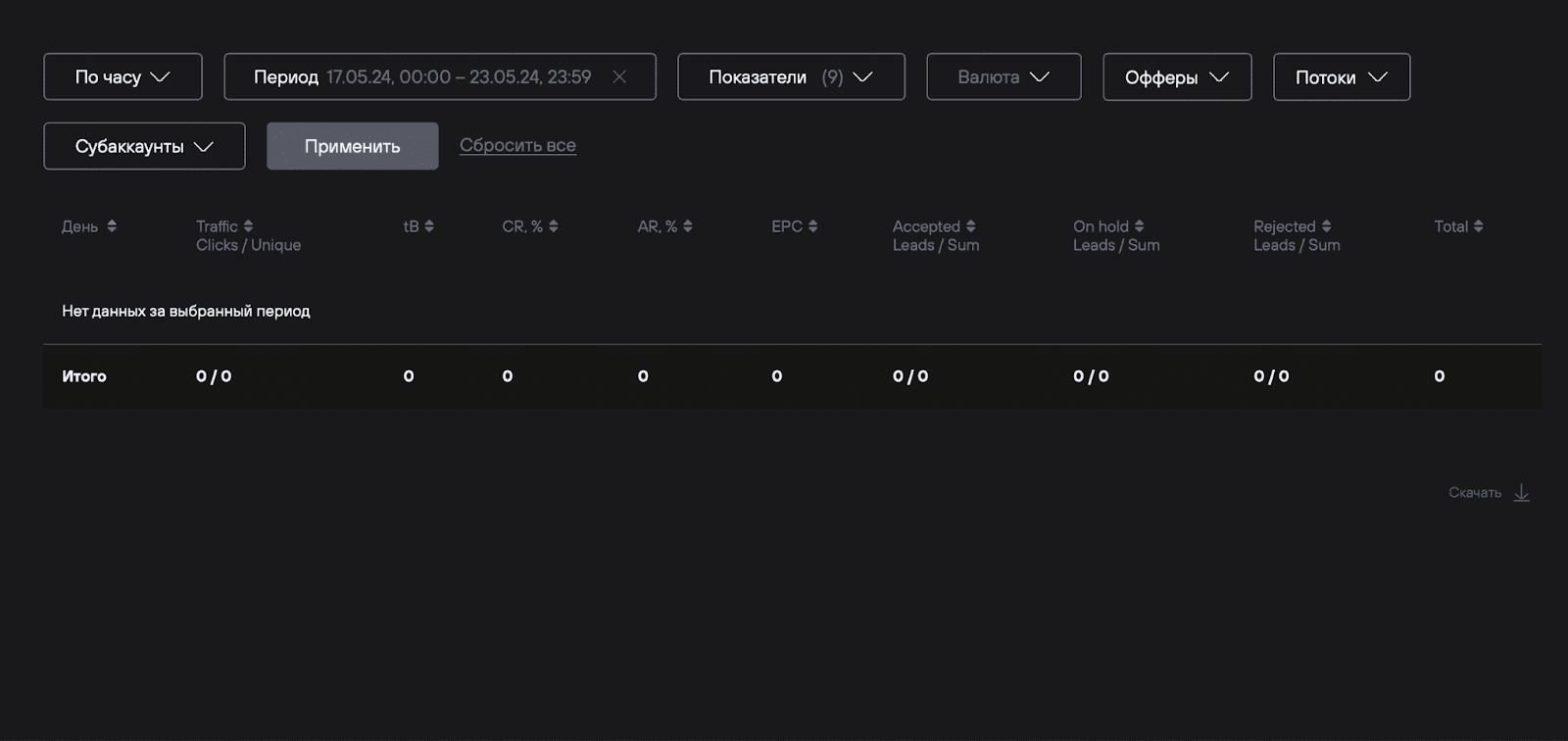Click the On hold sort icon
Screen dimensions: 1568x741
point(1139,226)
